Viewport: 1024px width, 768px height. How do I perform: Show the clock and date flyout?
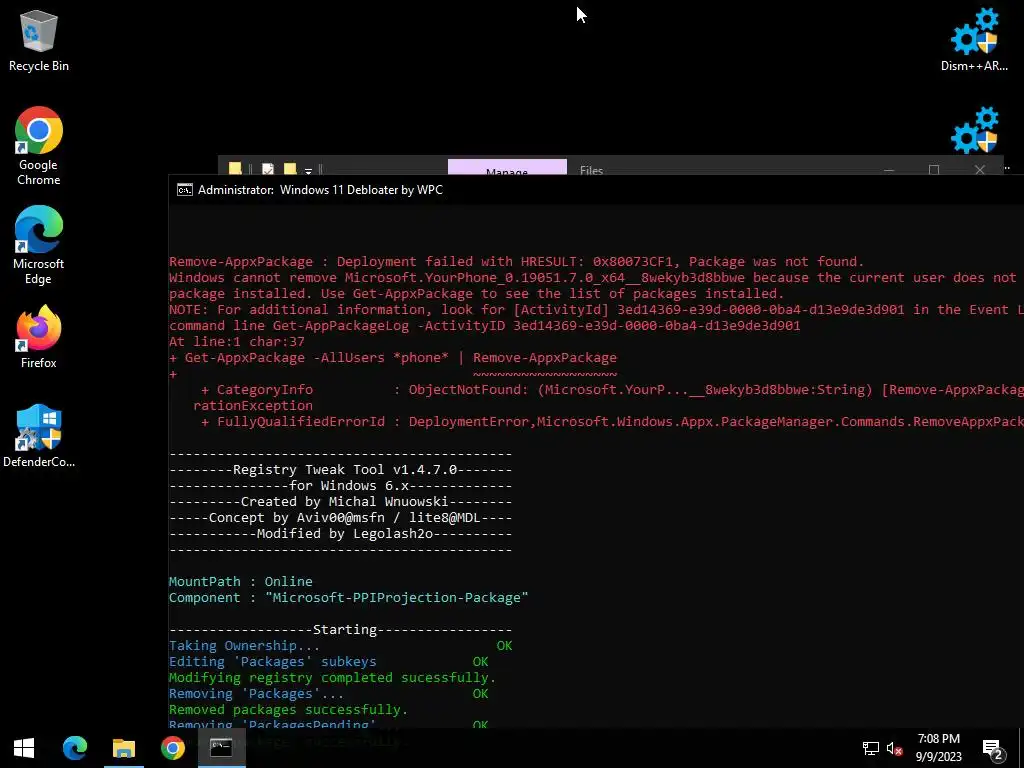tap(938, 748)
